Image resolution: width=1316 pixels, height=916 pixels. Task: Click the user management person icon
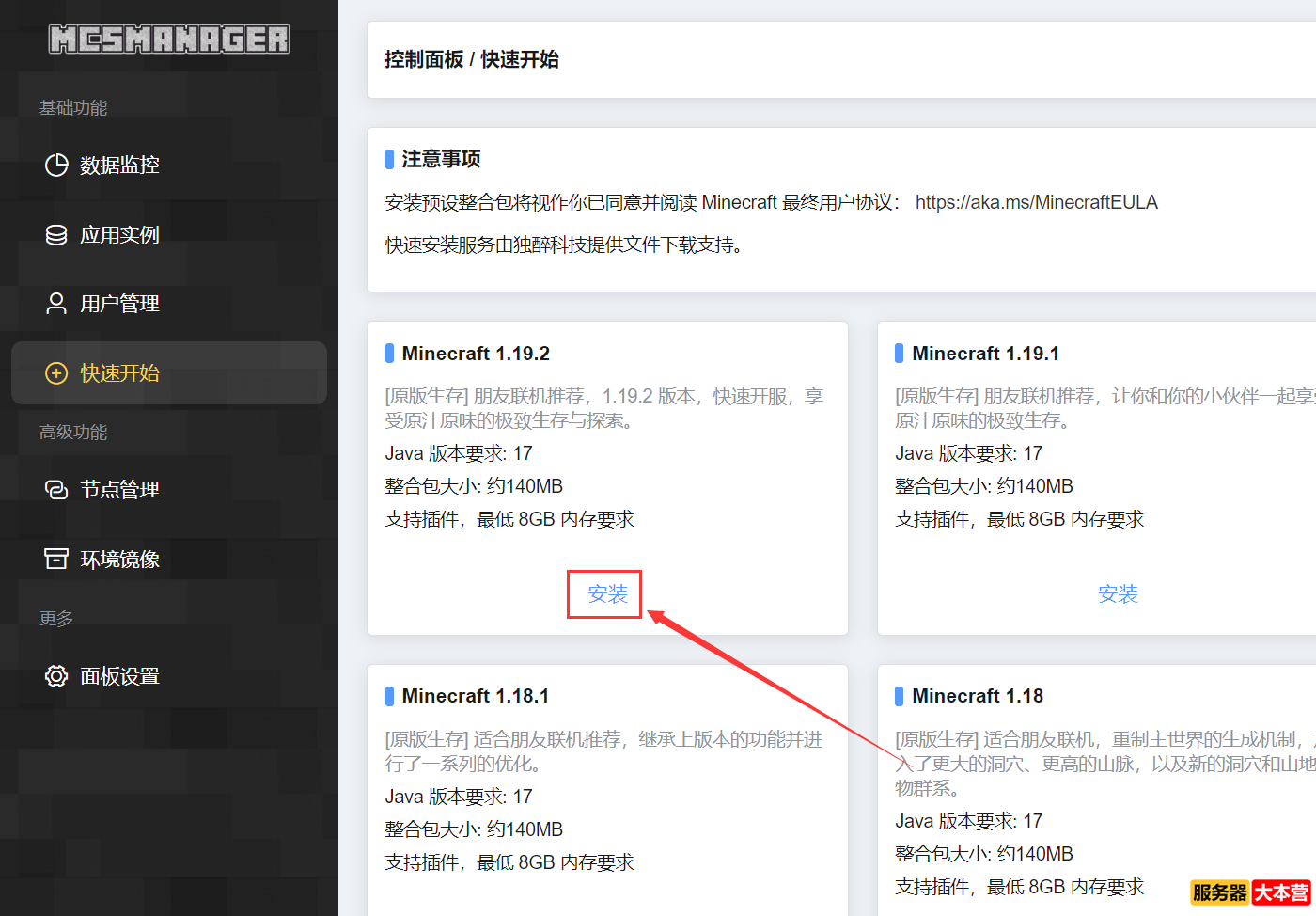click(56, 304)
